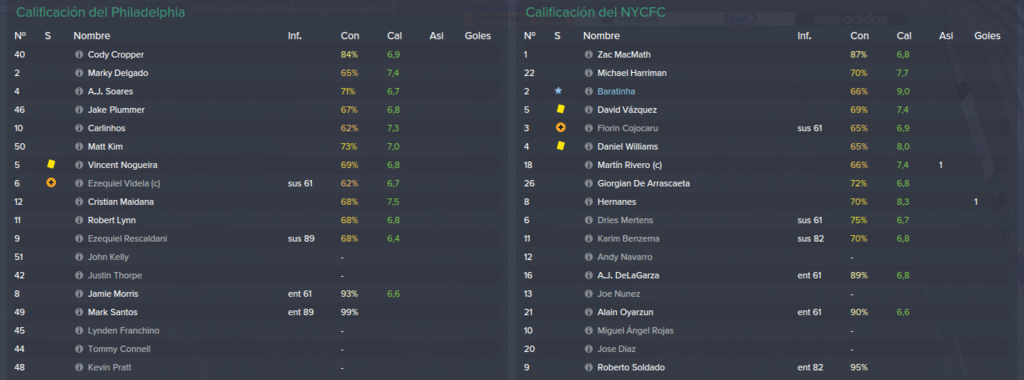1024x380 pixels.
Task: Select Cristian Maidana name link
Action: [x=121, y=202]
